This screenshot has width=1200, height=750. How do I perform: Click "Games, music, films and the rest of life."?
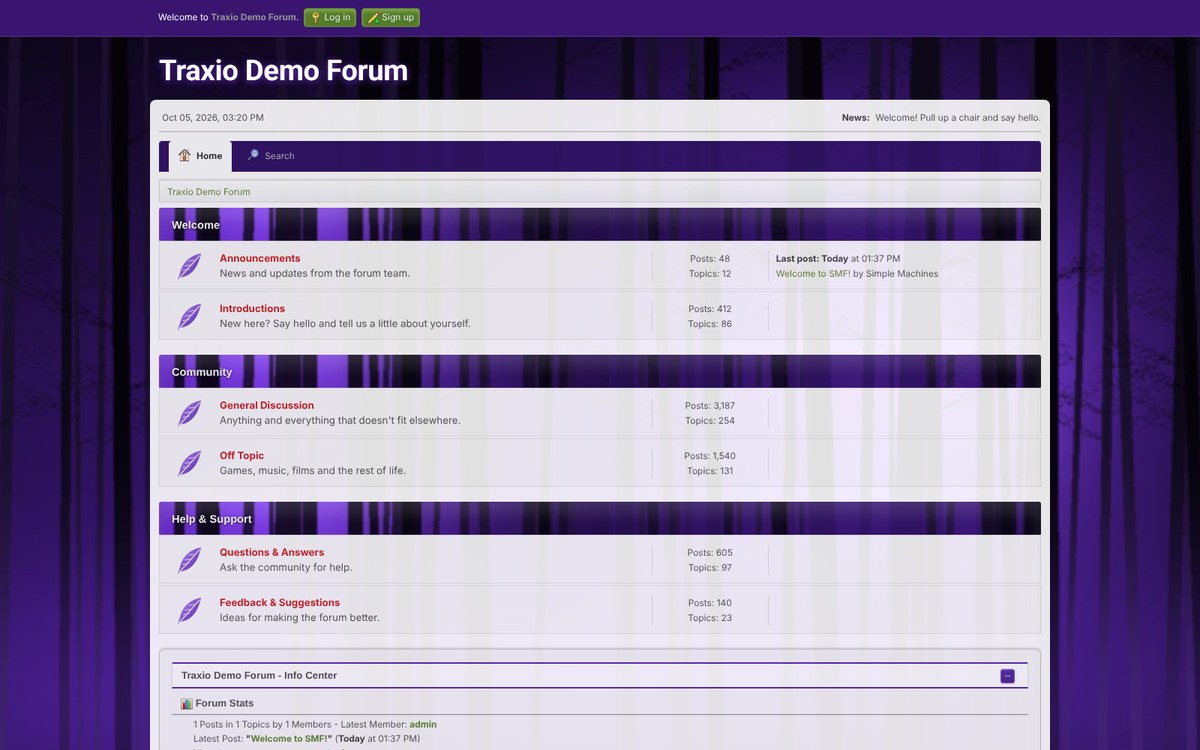pos(313,470)
